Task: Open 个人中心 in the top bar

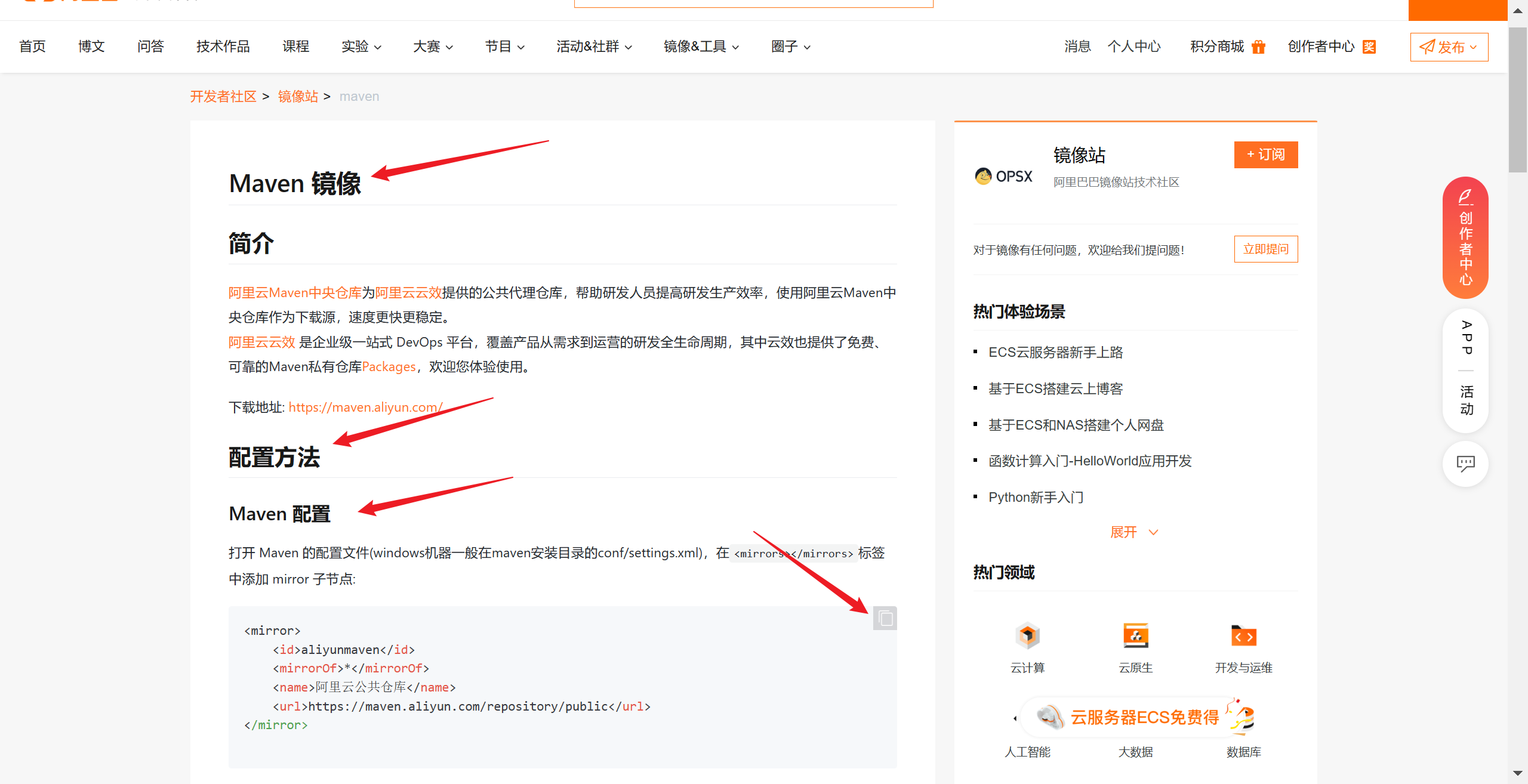Action: tap(1134, 47)
